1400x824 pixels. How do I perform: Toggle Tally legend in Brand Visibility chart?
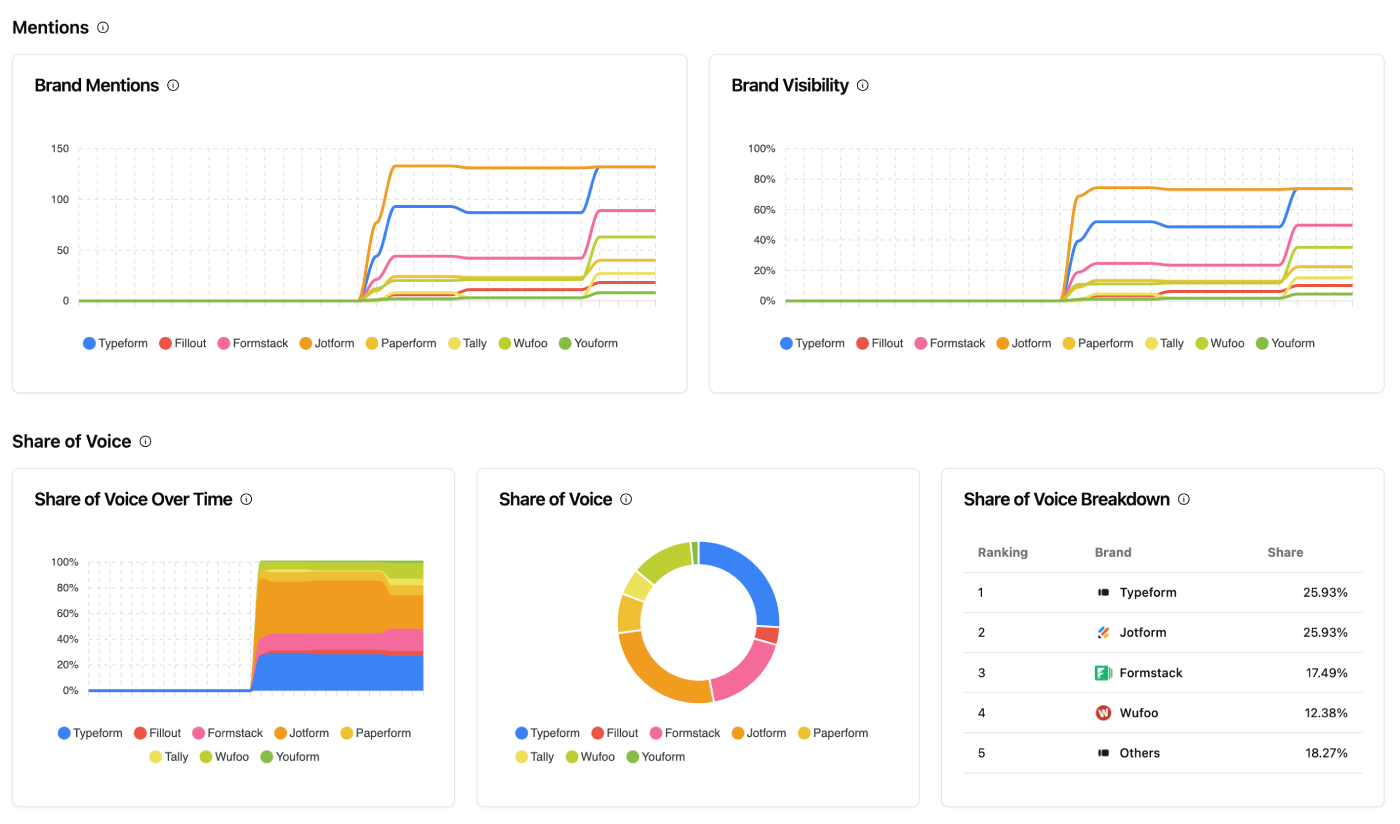click(1164, 344)
